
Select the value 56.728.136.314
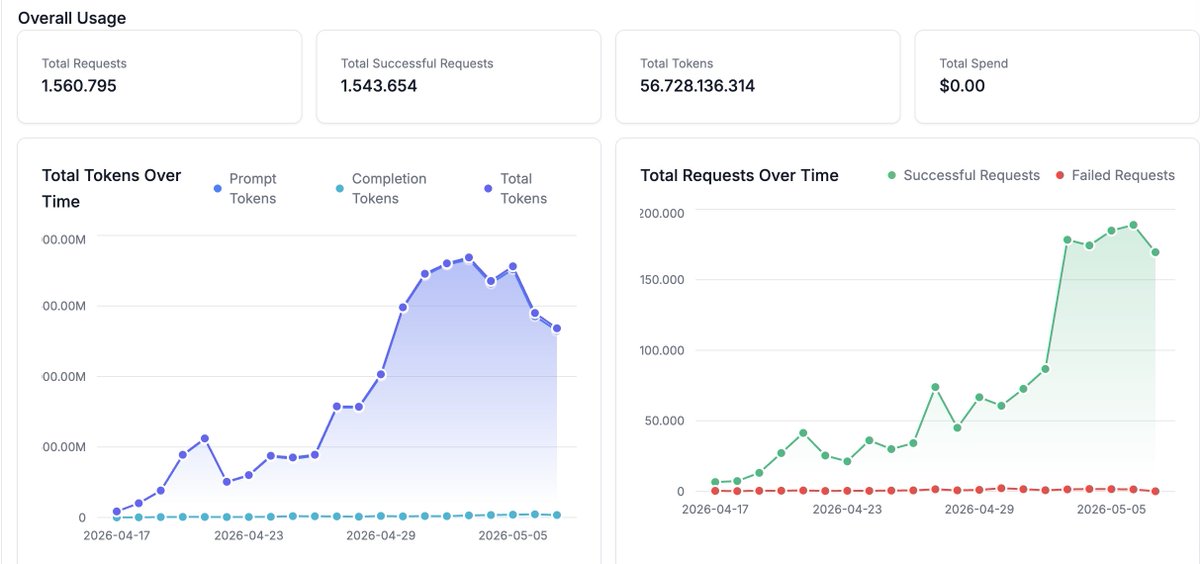coord(697,86)
